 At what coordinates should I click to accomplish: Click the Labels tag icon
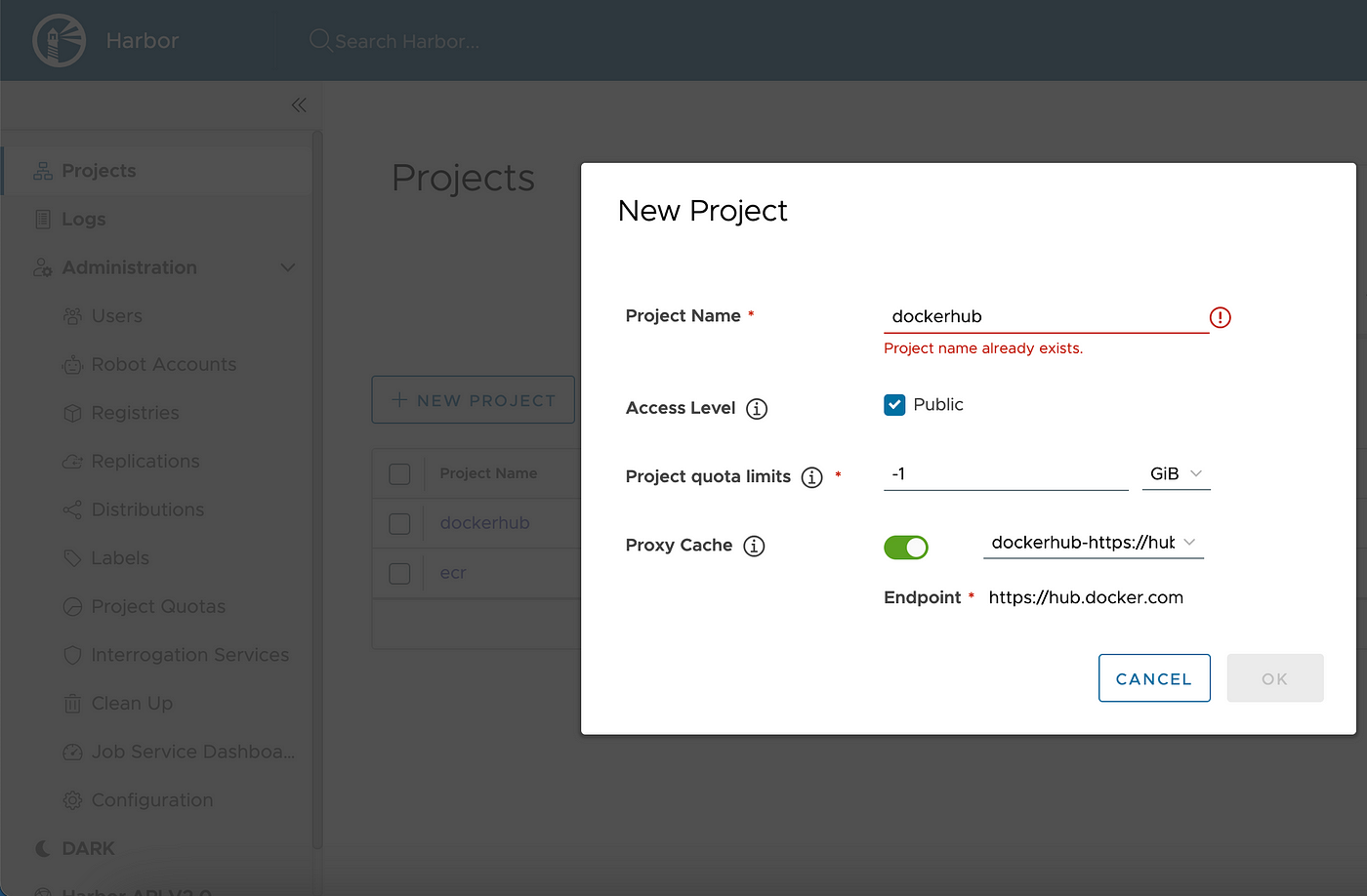pyautogui.click(x=72, y=558)
